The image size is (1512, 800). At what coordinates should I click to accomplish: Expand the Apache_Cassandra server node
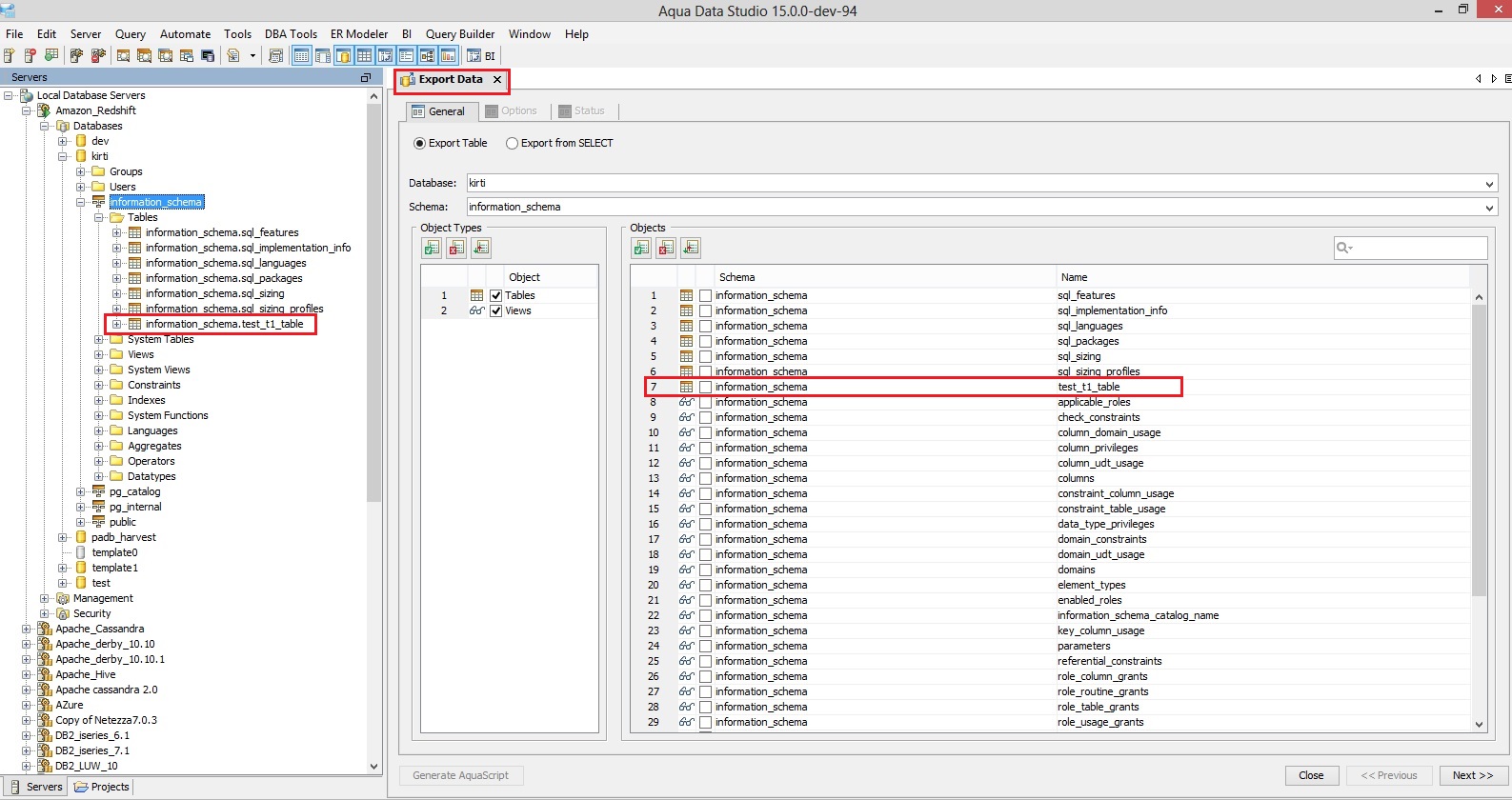point(27,629)
